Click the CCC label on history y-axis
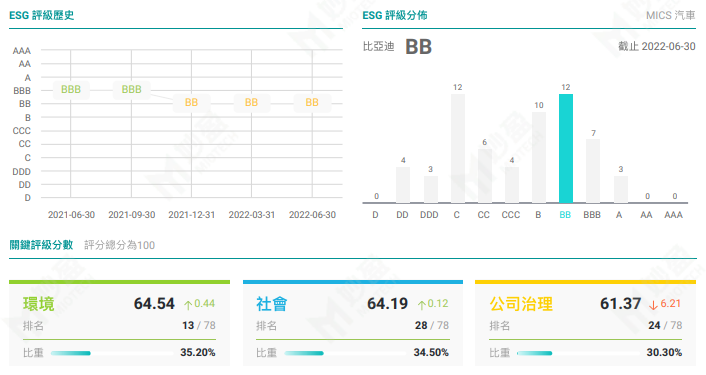Screen dimensions: 706x375 pos(22,131)
